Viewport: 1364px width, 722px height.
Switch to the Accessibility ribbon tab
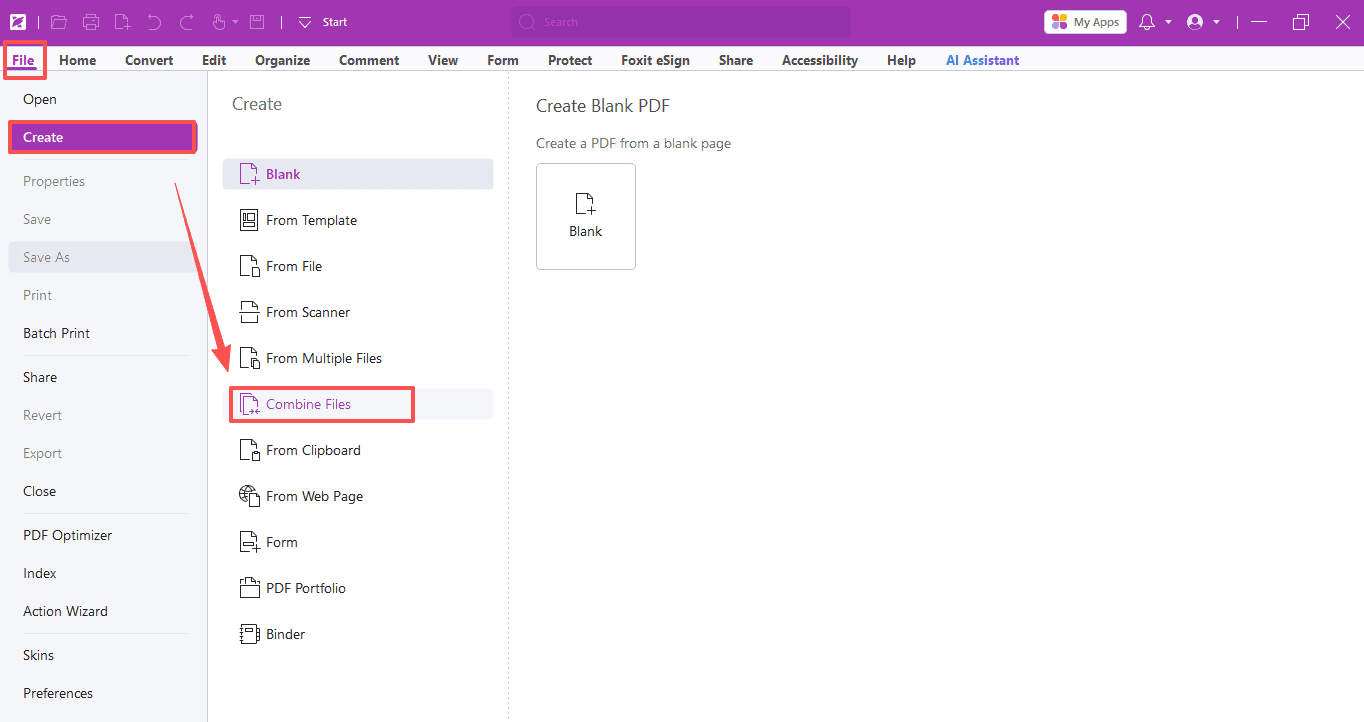point(820,60)
